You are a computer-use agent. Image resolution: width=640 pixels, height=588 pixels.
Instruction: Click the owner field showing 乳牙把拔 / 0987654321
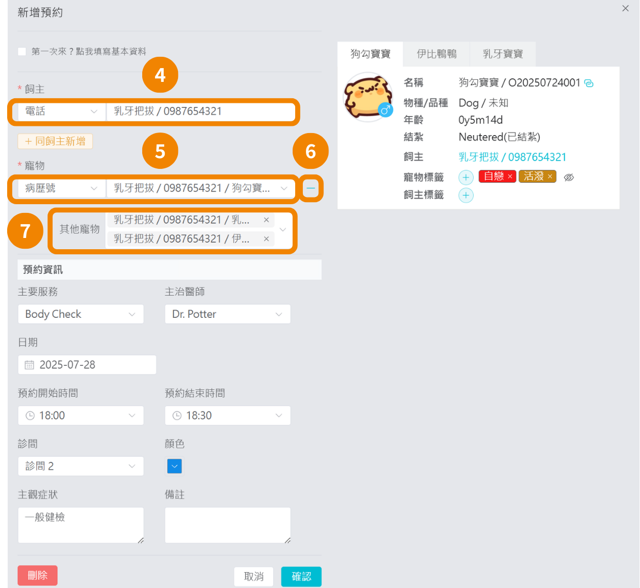click(x=200, y=111)
